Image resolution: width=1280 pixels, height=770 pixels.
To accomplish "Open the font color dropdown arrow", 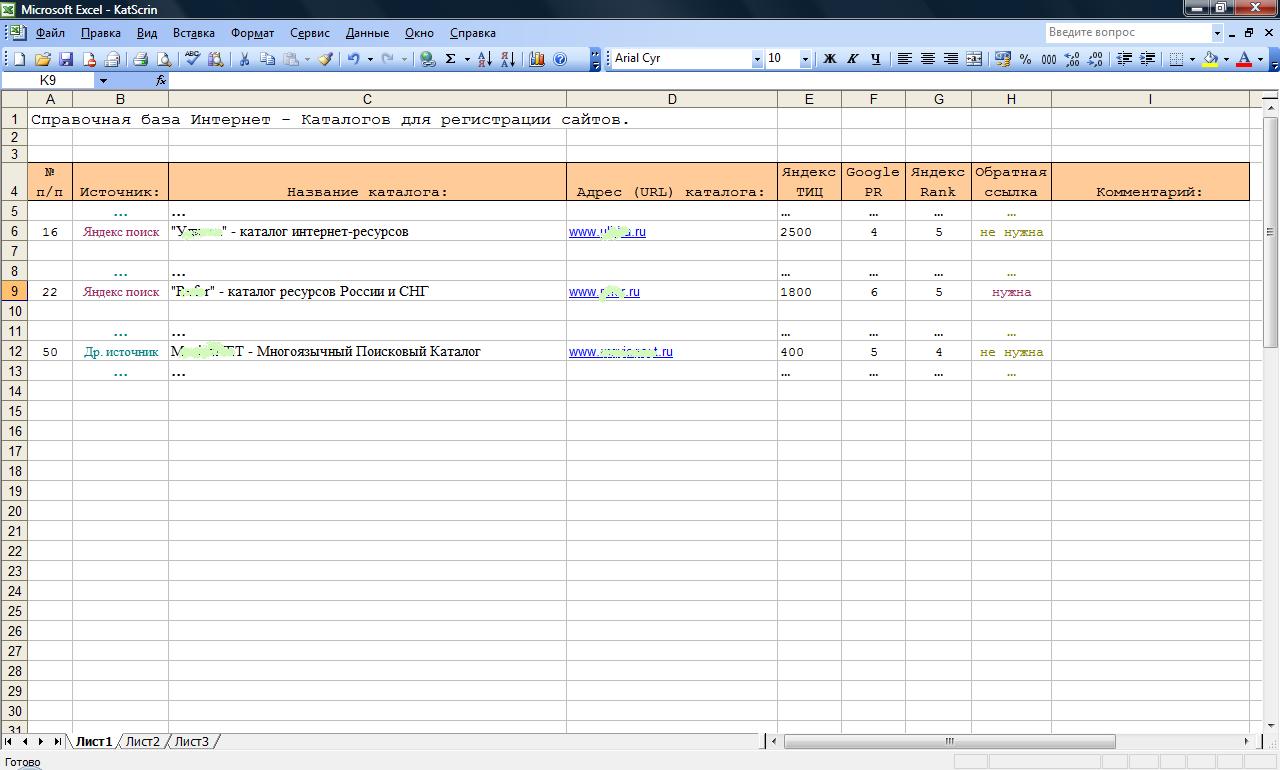I will (x=1260, y=59).
